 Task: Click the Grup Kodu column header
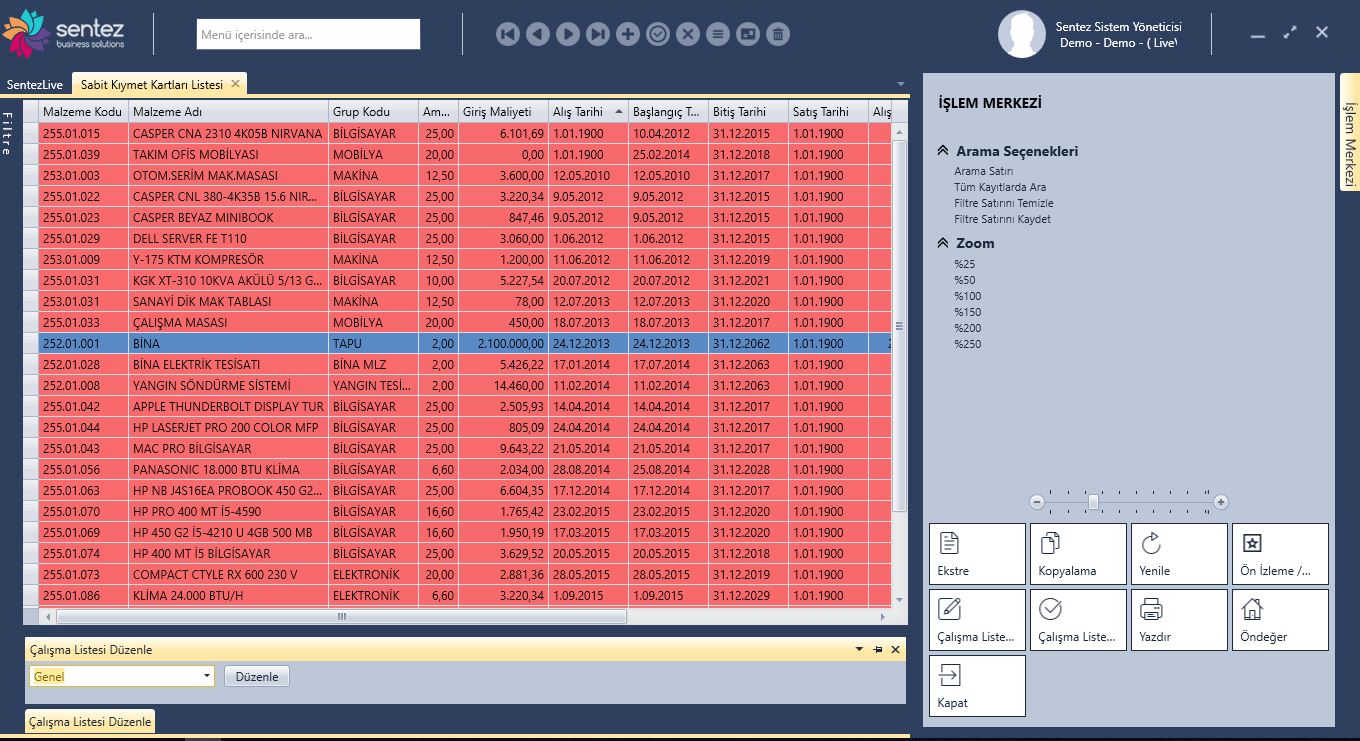(374, 112)
